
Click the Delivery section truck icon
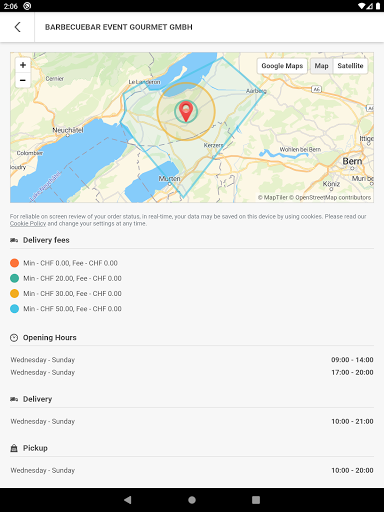(x=14, y=399)
